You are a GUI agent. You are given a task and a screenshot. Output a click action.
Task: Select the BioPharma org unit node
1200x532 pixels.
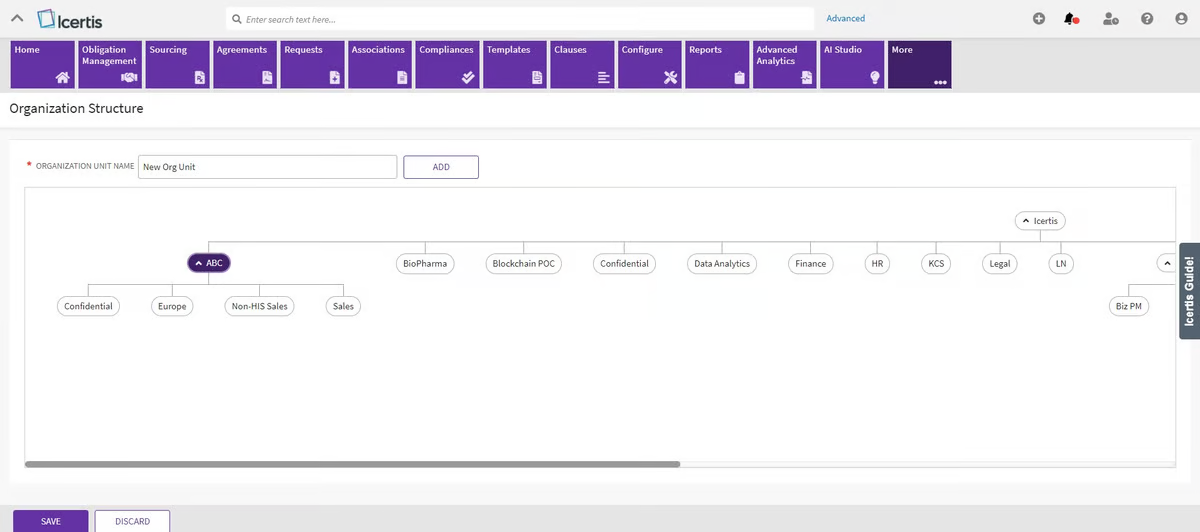[424, 263]
